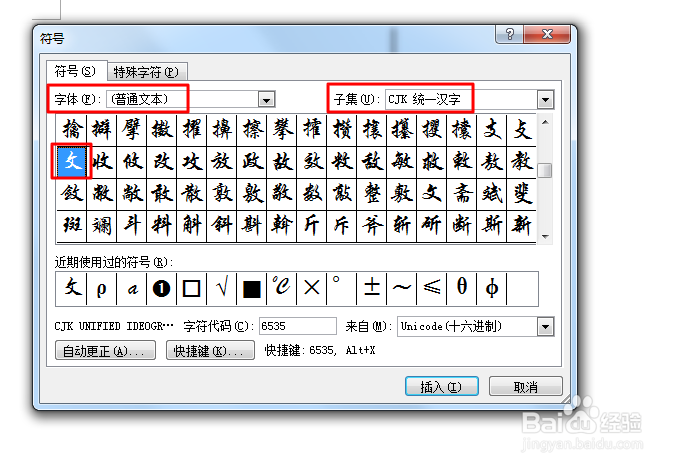This screenshot has width=680, height=467.
Task: Click the symbol grid scrollbar thumb
Action: [x=545, y=170]
